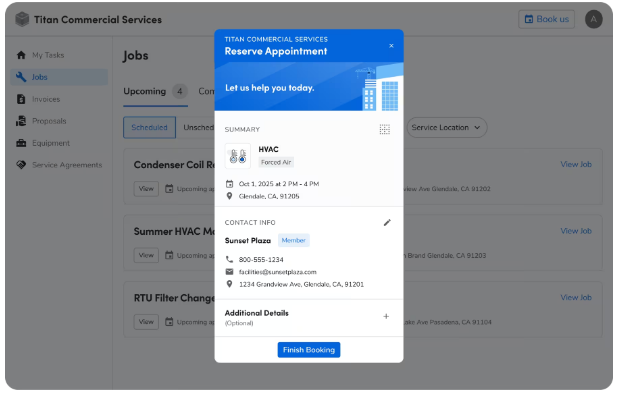Edit contact info with the pencil icon

click(x=387, y=223)
